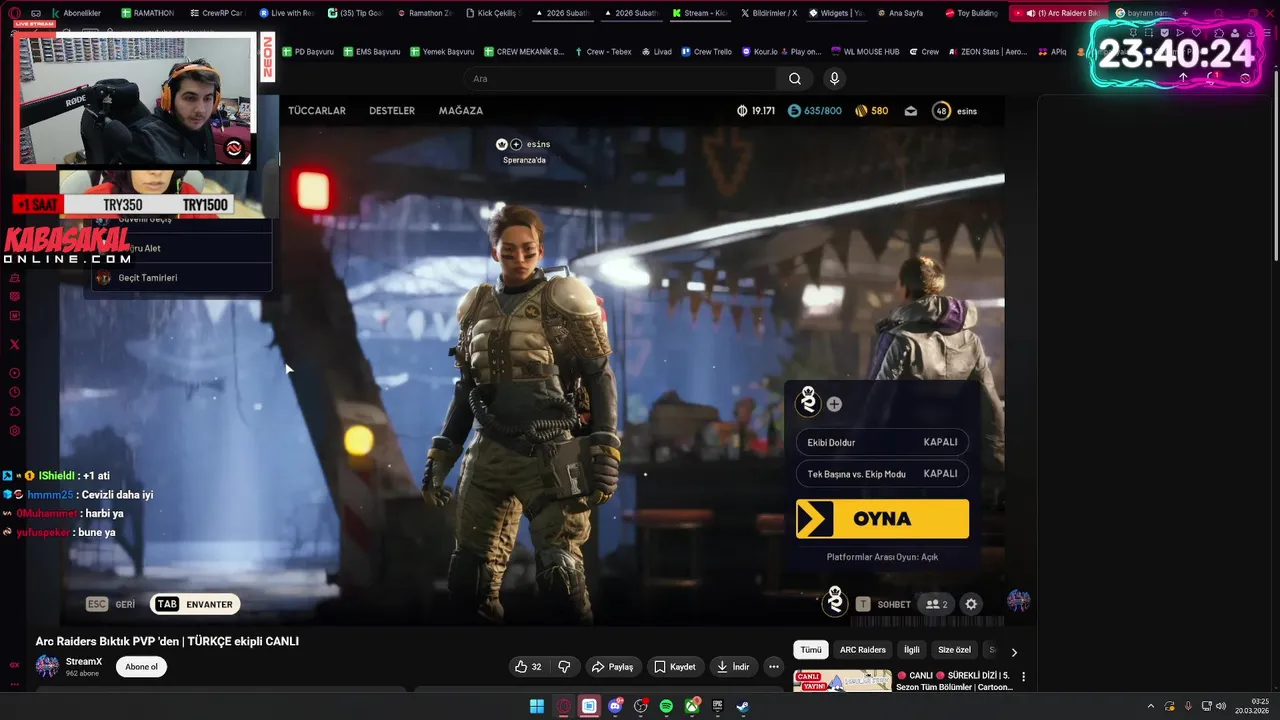Open the EMS Başvuru bookmark

pos(371,51)
